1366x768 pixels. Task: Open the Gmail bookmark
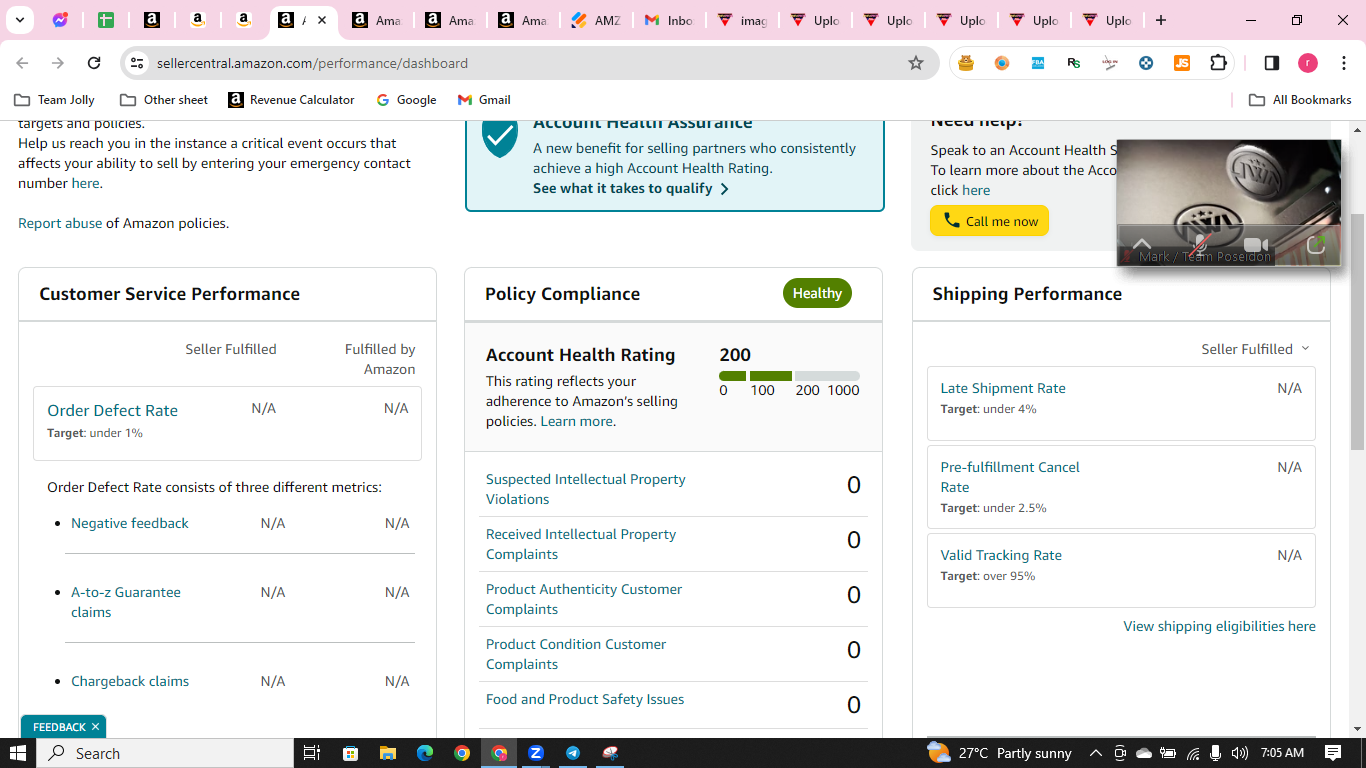tap(484, 100)
